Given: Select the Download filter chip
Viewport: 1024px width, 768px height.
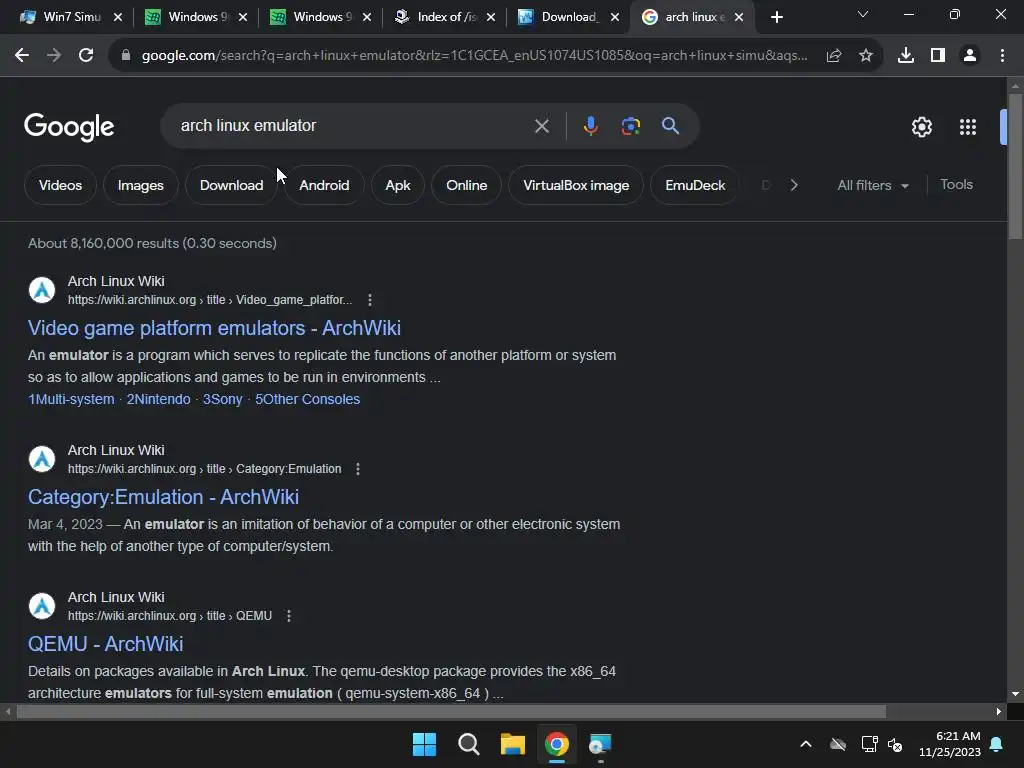Looking at the screenshot, I should point(231,185).
